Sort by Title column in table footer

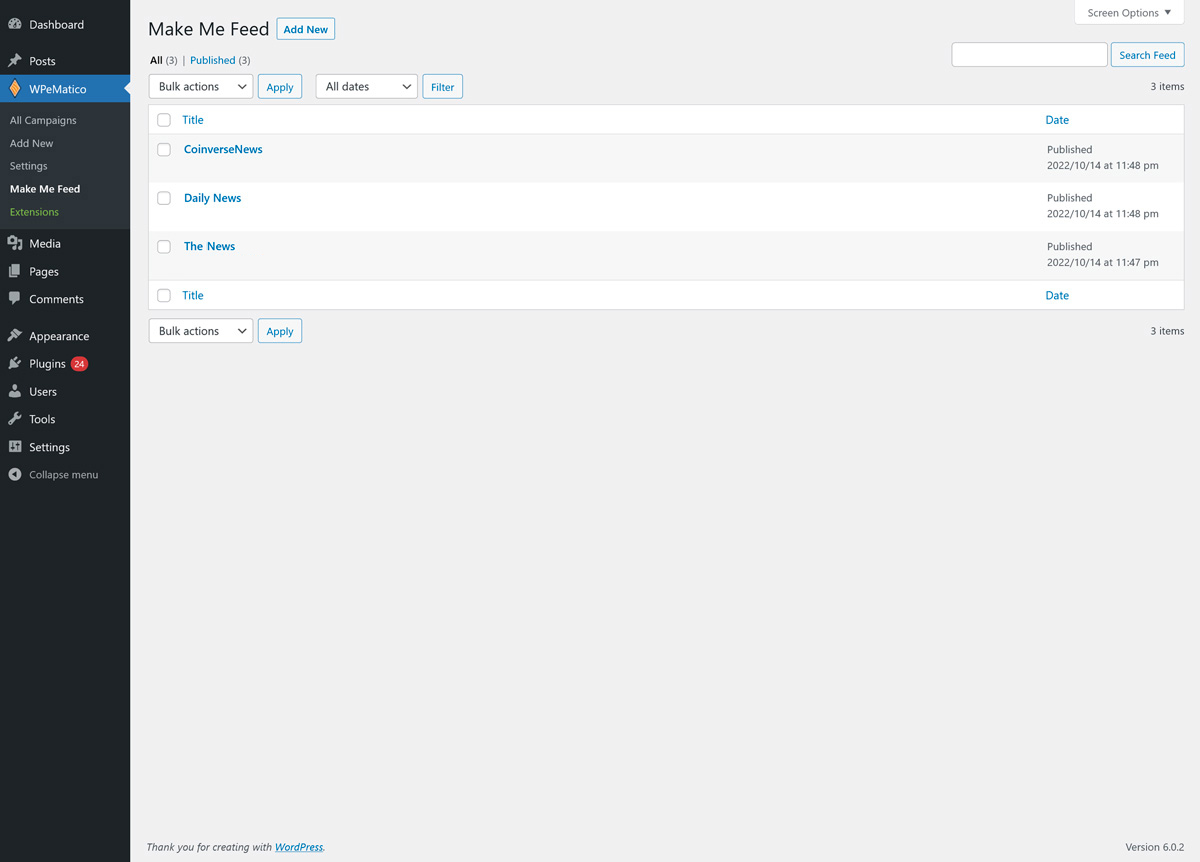(193, 295)
